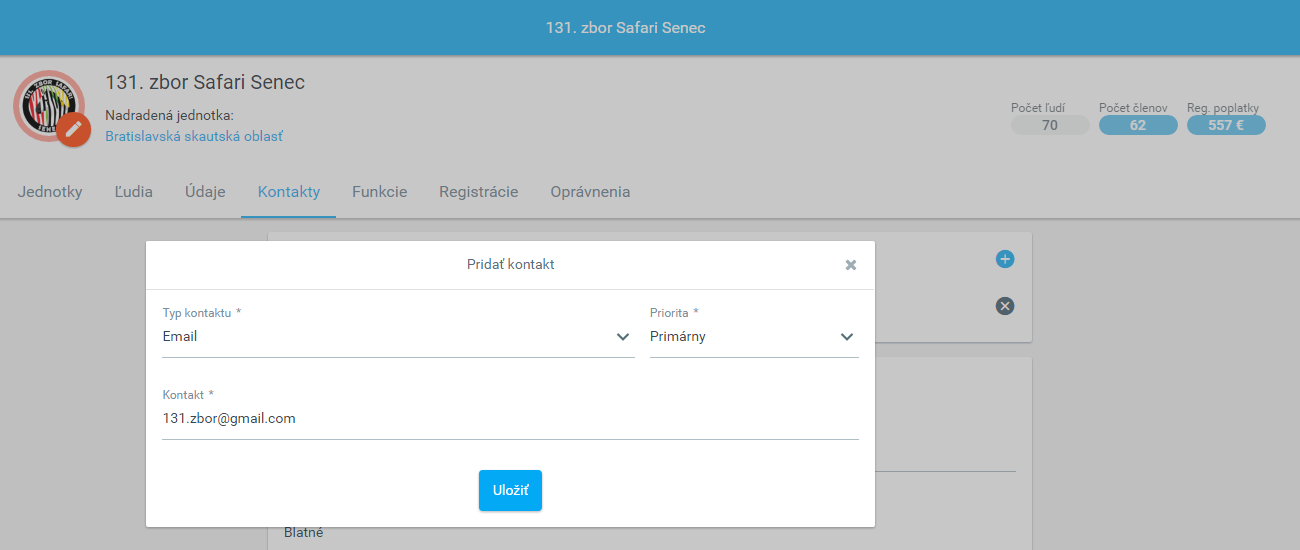Follow the Bratislavská skautská oblasť link
The width and height of the screenshot is (1300, 550).
tap(194, 136)
